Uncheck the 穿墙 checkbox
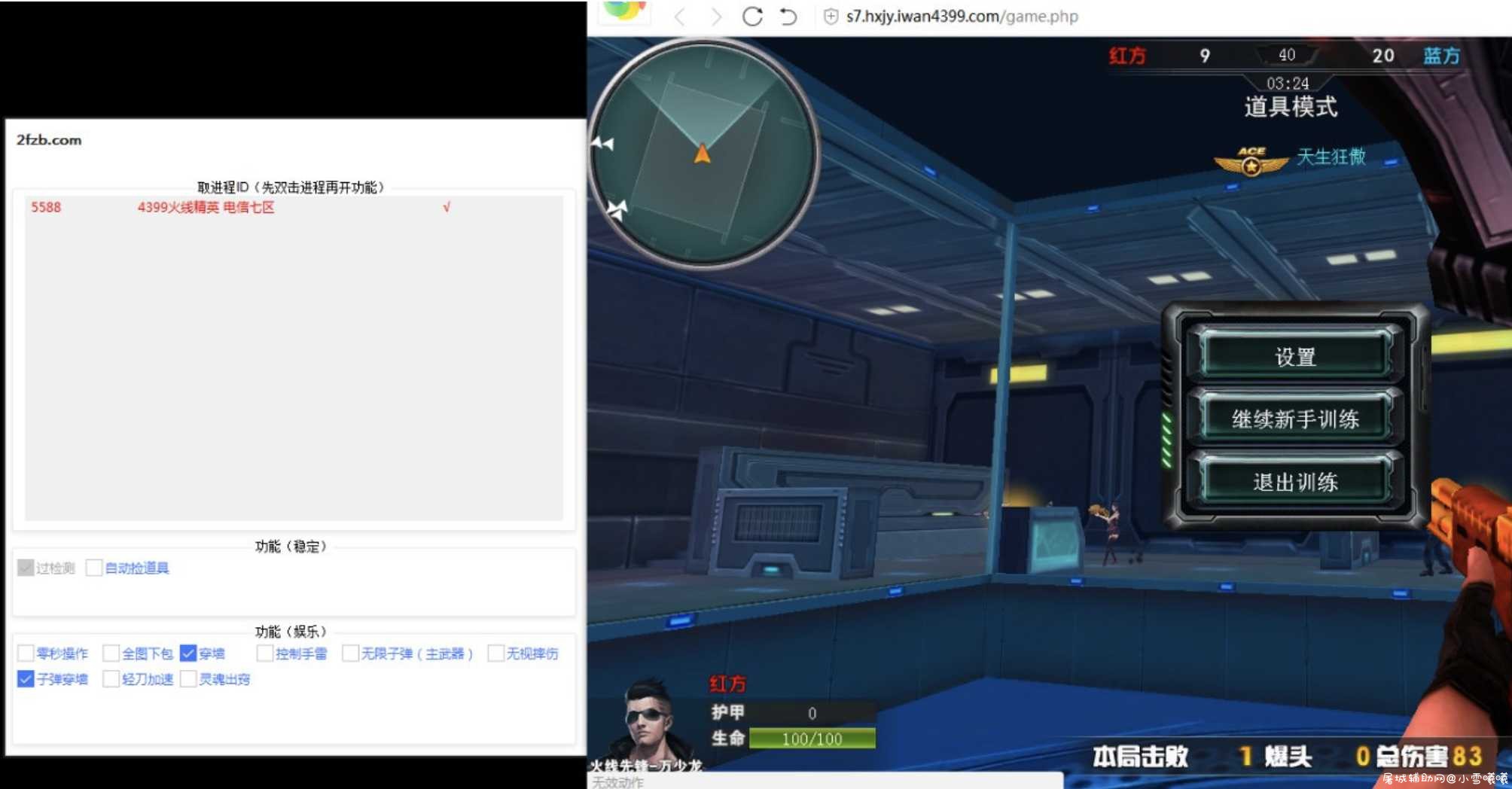Viewport: 1512px width, 789px height. 188,653
